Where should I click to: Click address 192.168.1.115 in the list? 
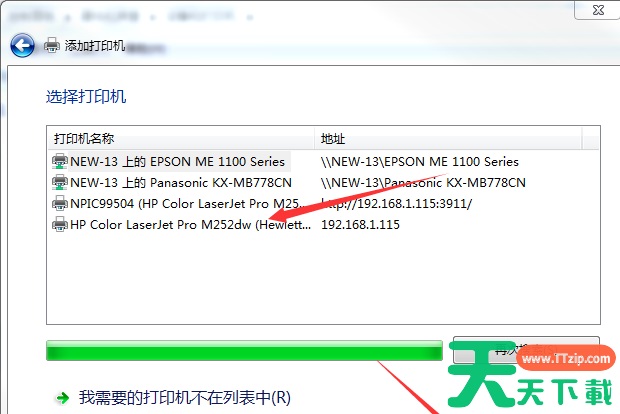(360, 224)
